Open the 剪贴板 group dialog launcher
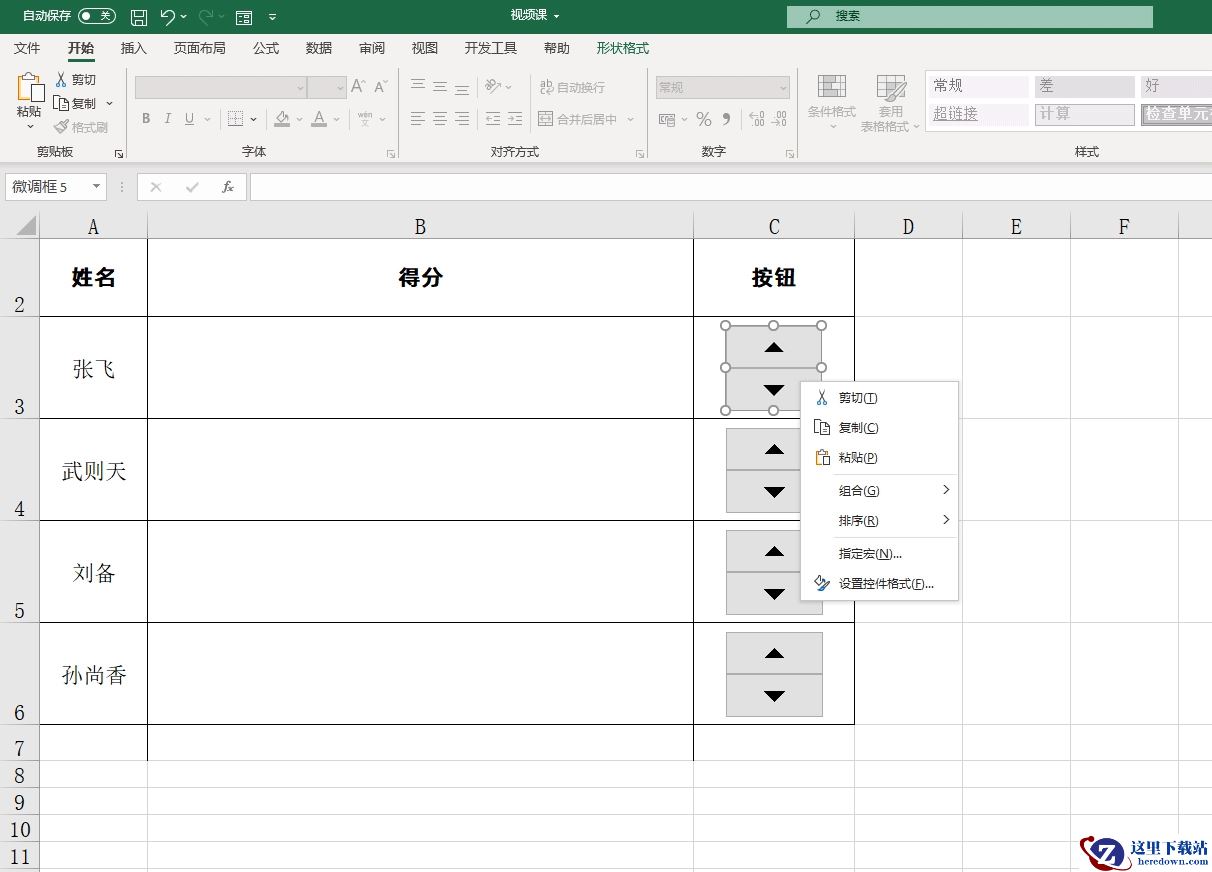 pyautogui.click(x=118, y=153)
